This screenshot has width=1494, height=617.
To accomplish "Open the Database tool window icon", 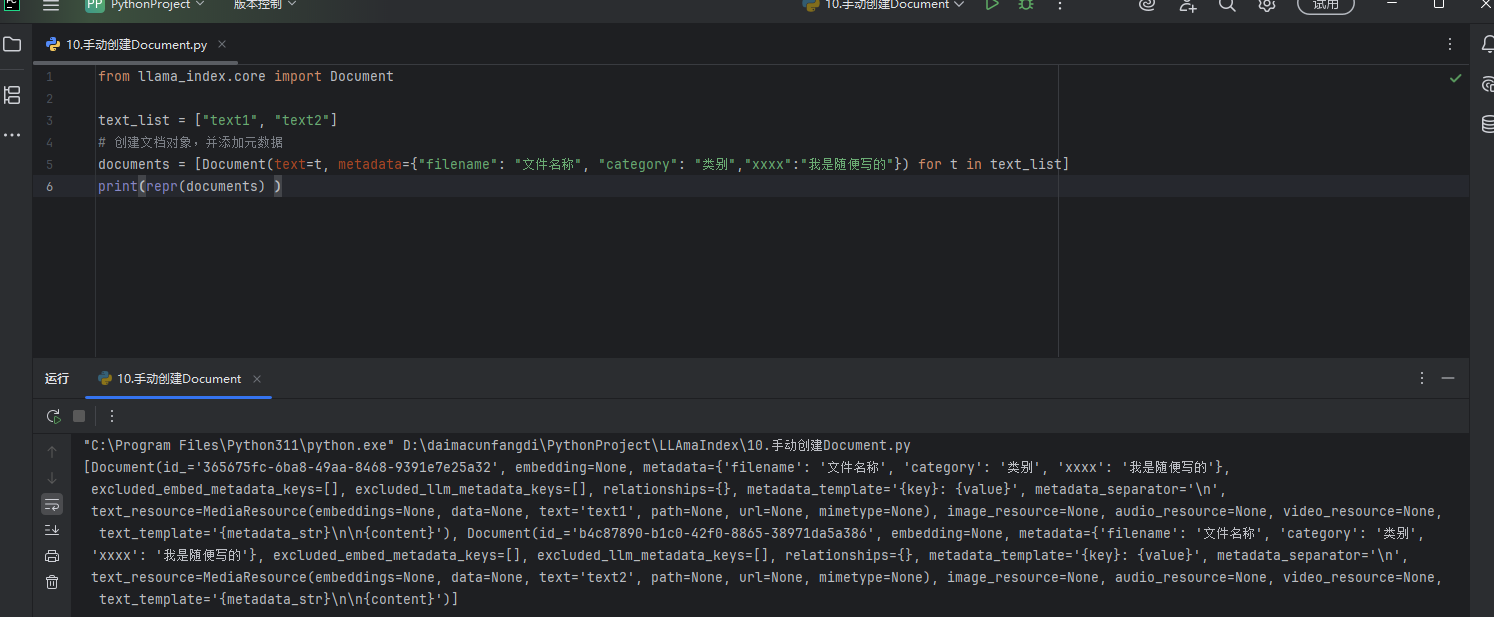I will 1488,124.
